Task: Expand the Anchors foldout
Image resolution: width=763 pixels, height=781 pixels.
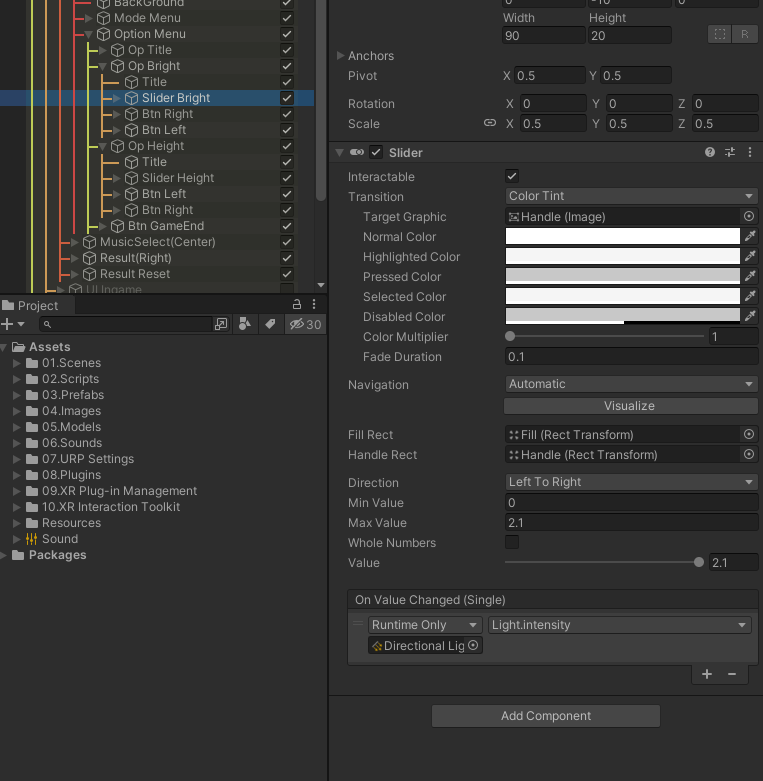Action: click(341, 55)
